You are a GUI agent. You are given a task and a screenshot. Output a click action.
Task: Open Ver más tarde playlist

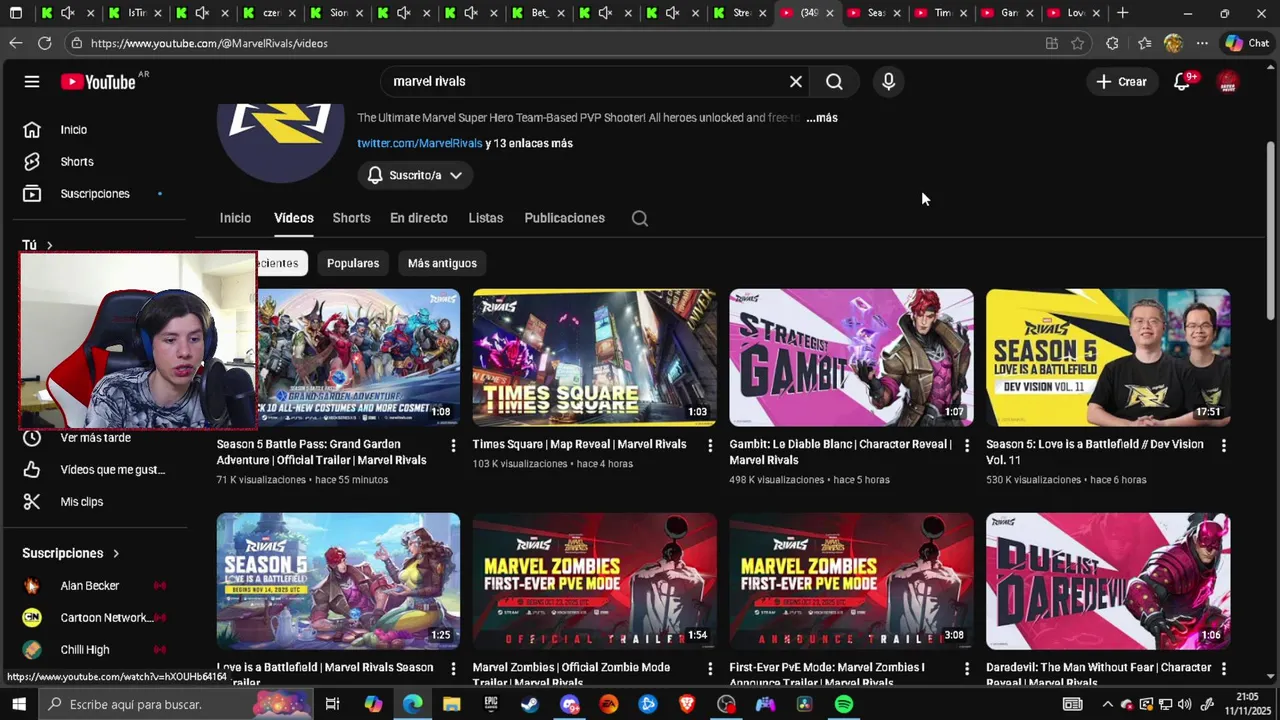[94, 438]
